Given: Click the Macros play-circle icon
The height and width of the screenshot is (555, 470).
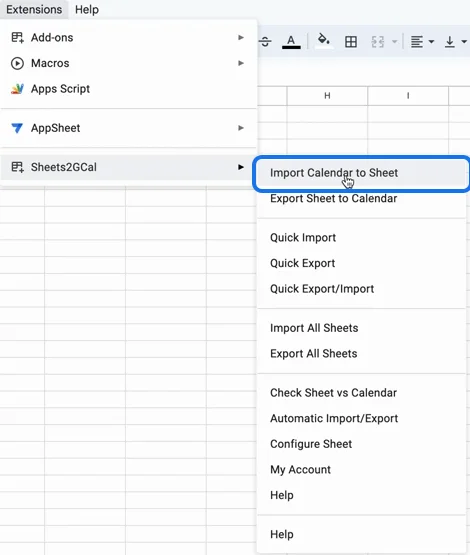Looking at the screenshot, I should [17, 63].
